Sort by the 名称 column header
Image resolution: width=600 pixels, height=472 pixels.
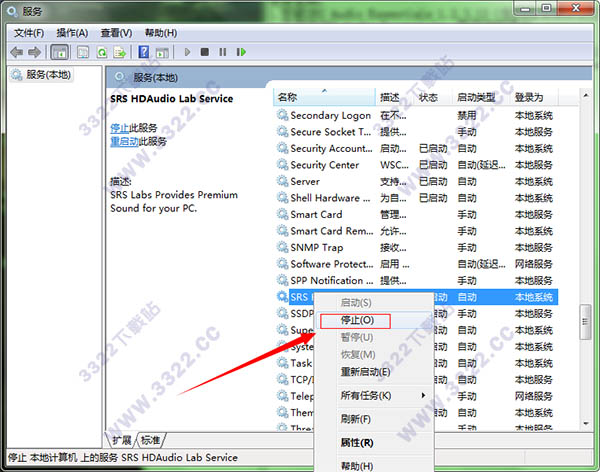tap(324, 97)
